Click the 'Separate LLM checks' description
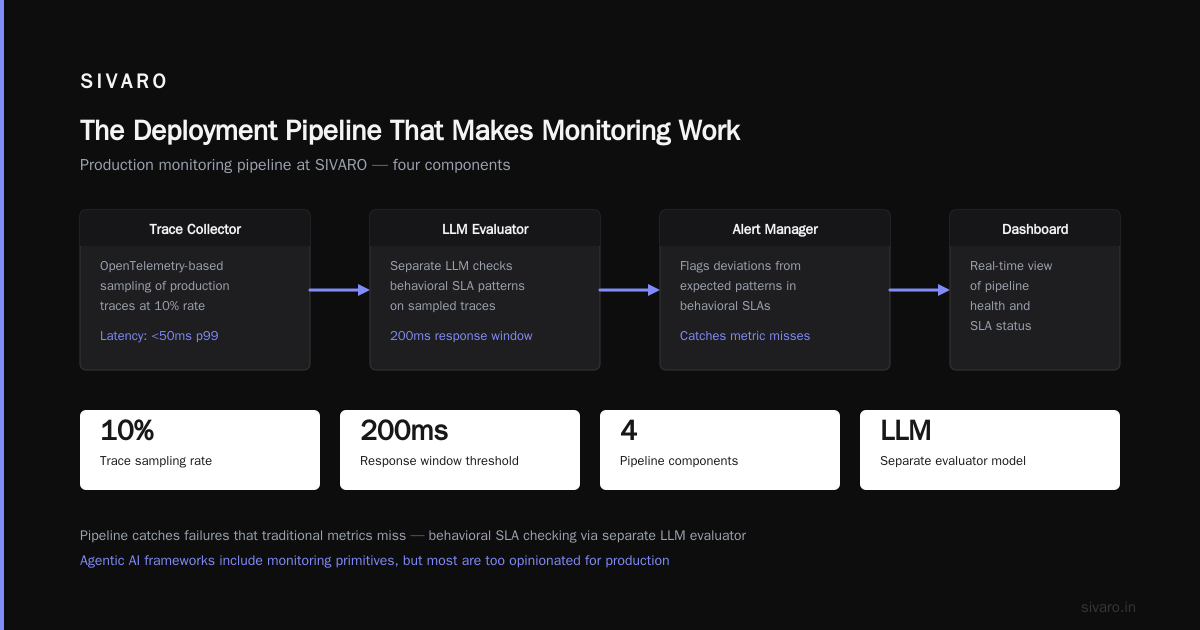 pyautogui.click(x=457, y=286)
